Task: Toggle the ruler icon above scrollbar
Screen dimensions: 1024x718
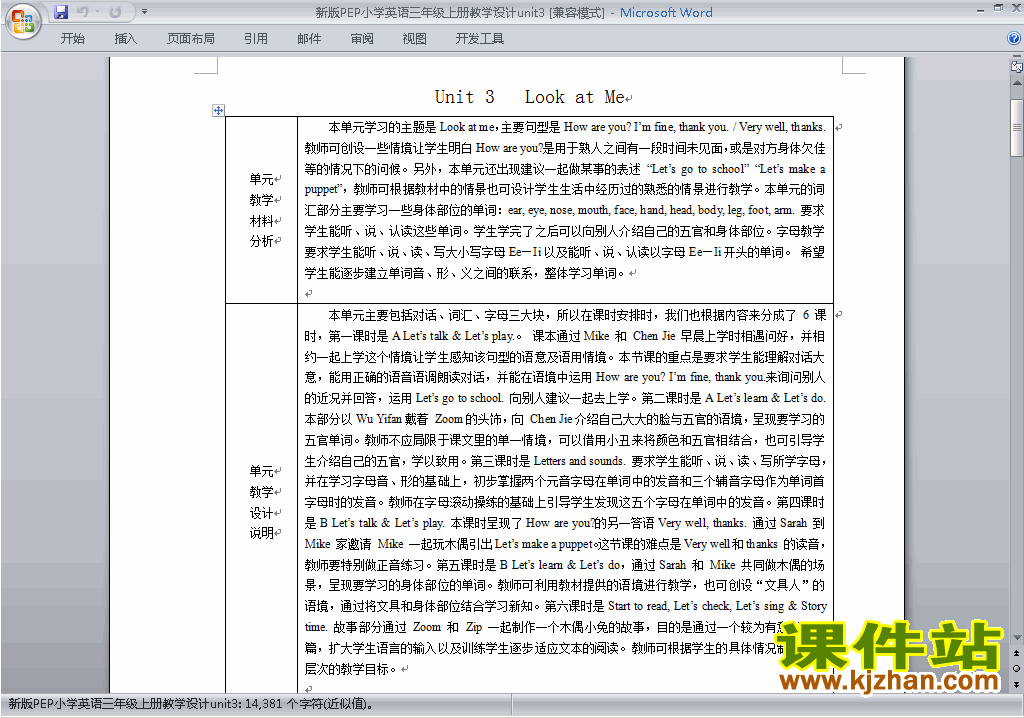Action: (x=1017, y=66)
